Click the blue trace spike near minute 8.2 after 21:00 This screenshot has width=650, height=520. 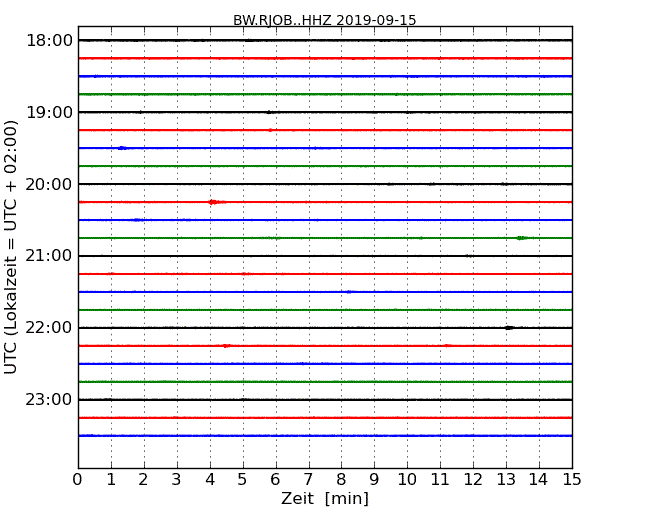coord(349,292)
